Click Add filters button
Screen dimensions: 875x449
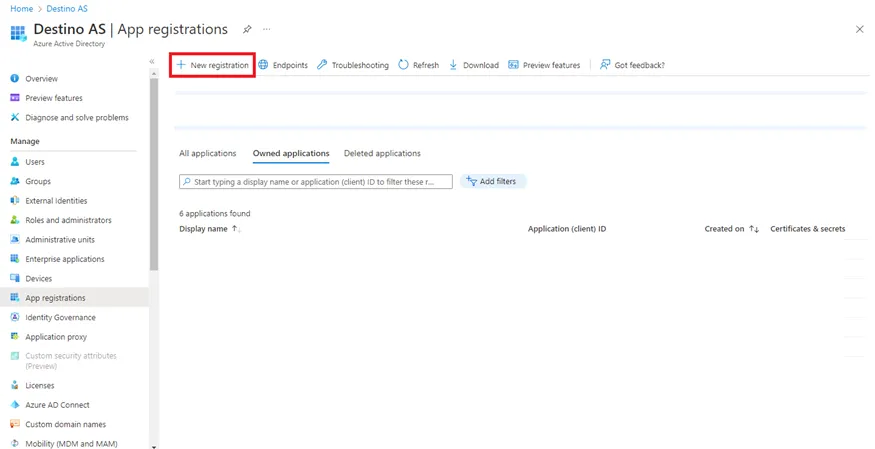[x=491, y=182]
